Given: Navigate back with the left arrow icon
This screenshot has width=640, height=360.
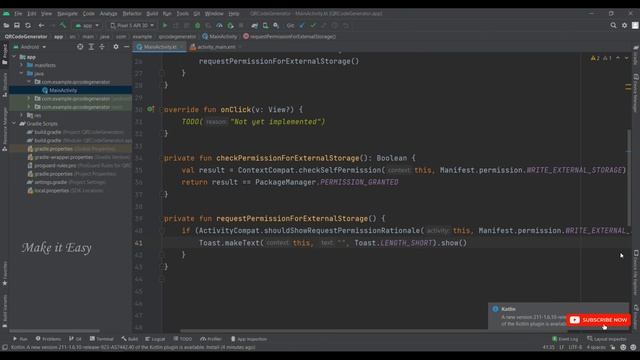Looking at the screenshot, I should pyautogui.click(x=41, y=25).
